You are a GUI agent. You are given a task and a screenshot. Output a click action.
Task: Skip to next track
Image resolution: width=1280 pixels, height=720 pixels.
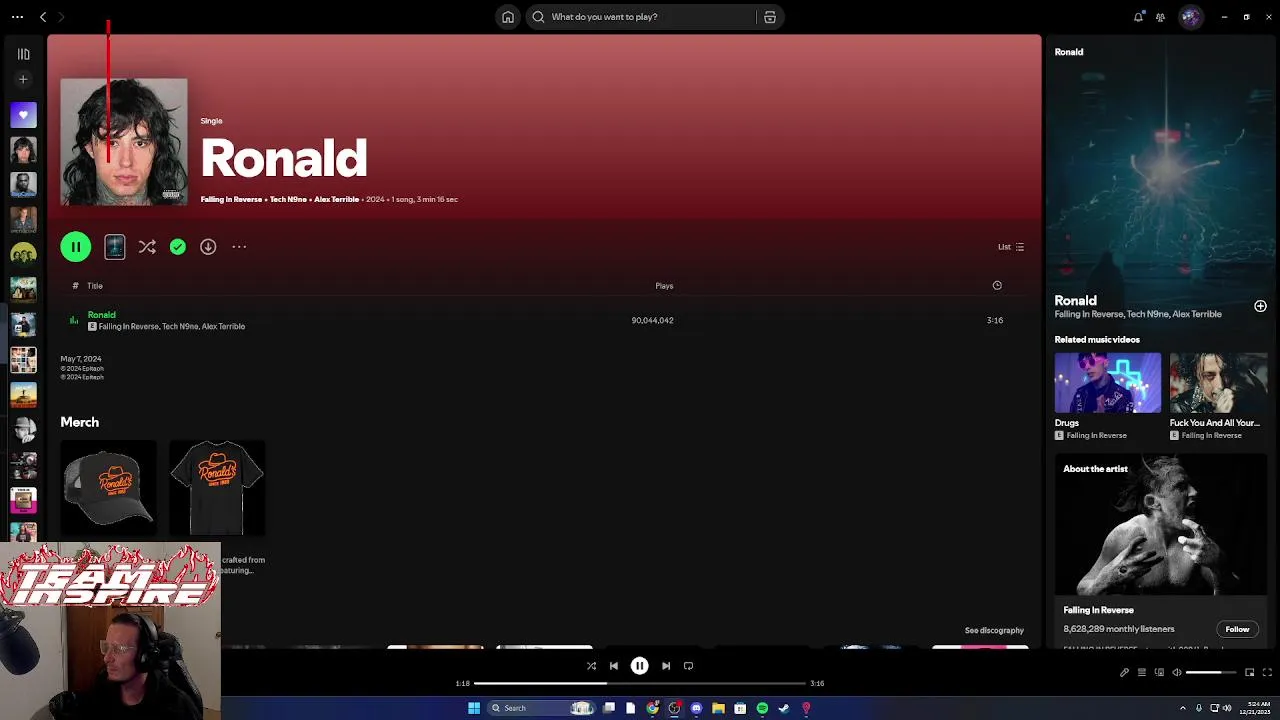coord(666,666)
